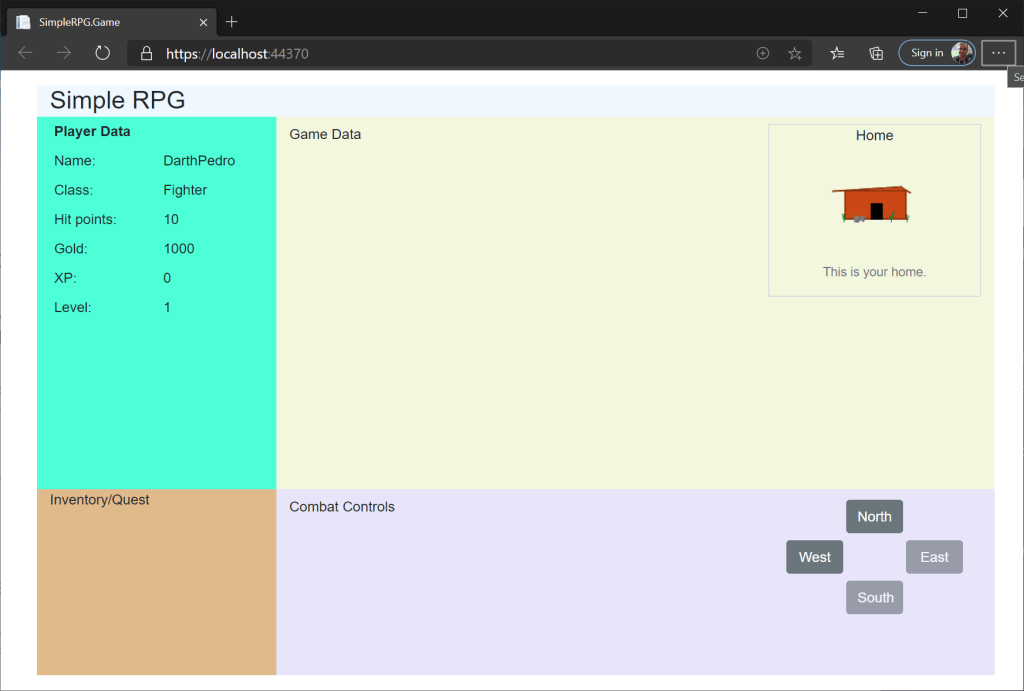The image size is (1024, 691).
Task: Open the Settings and more ellipsis menu
Action: coord(998,53)
